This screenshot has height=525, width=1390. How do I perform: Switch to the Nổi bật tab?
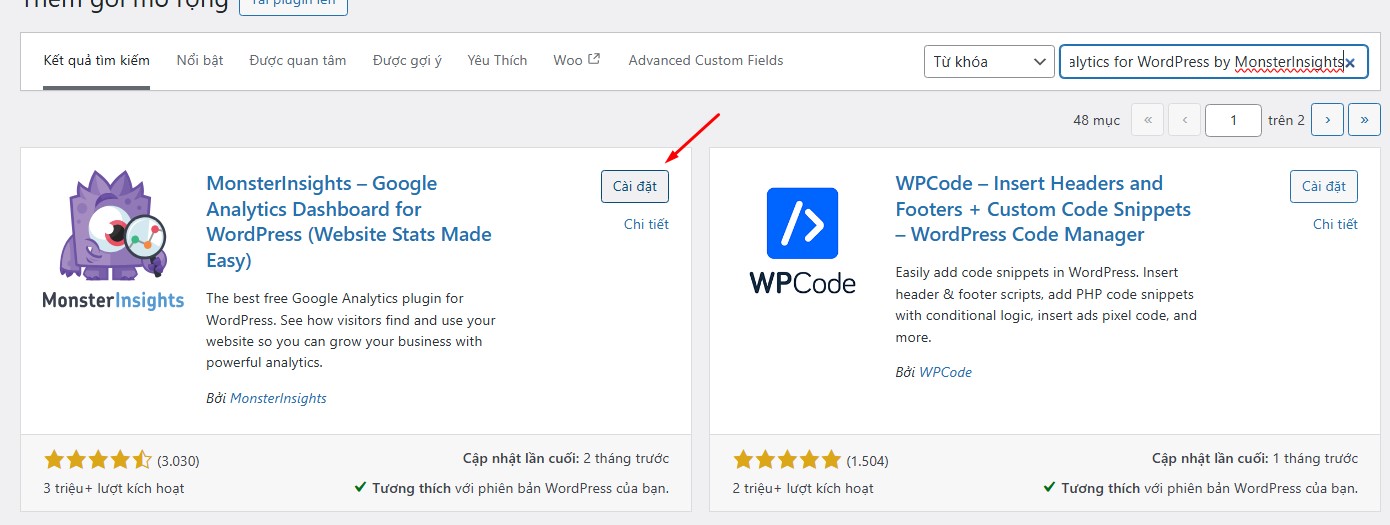[x=200, y=60]
